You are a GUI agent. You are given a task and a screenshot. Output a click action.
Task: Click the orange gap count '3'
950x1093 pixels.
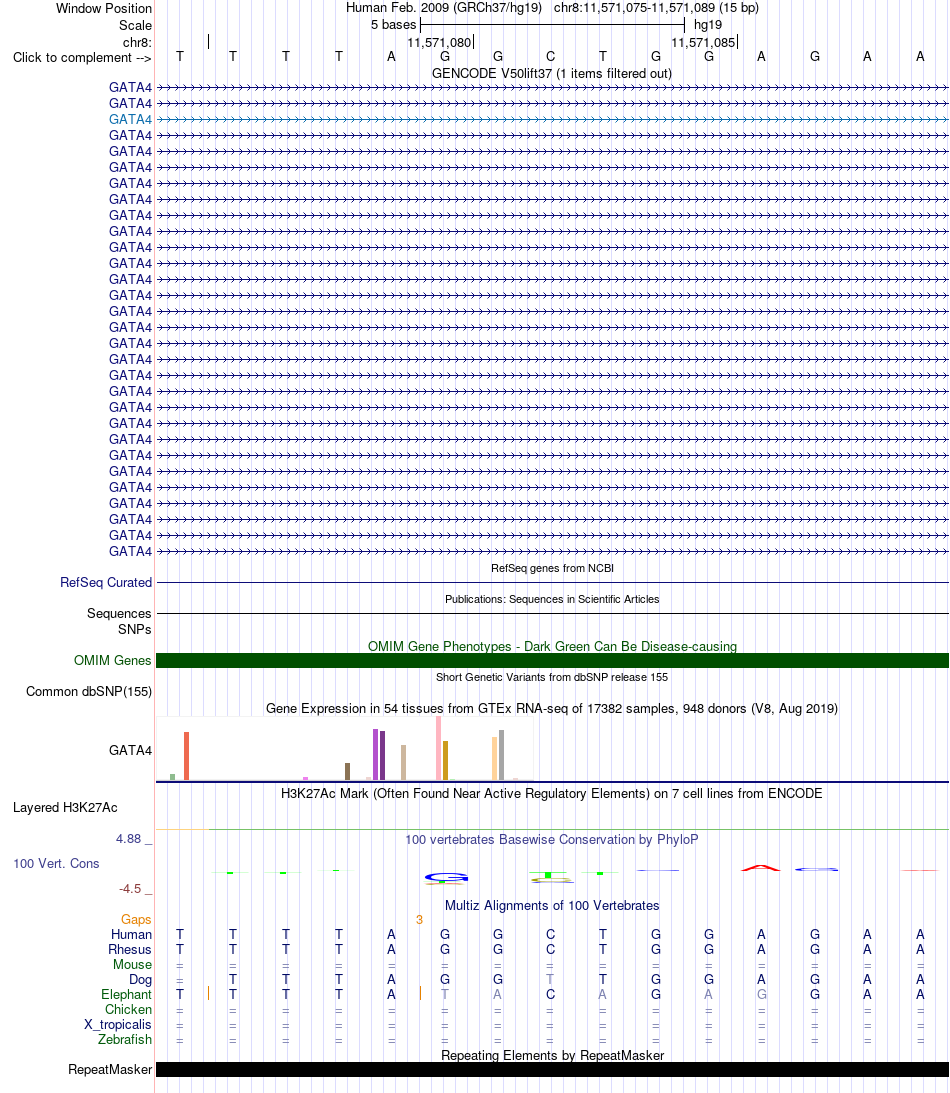coord(420,919)
